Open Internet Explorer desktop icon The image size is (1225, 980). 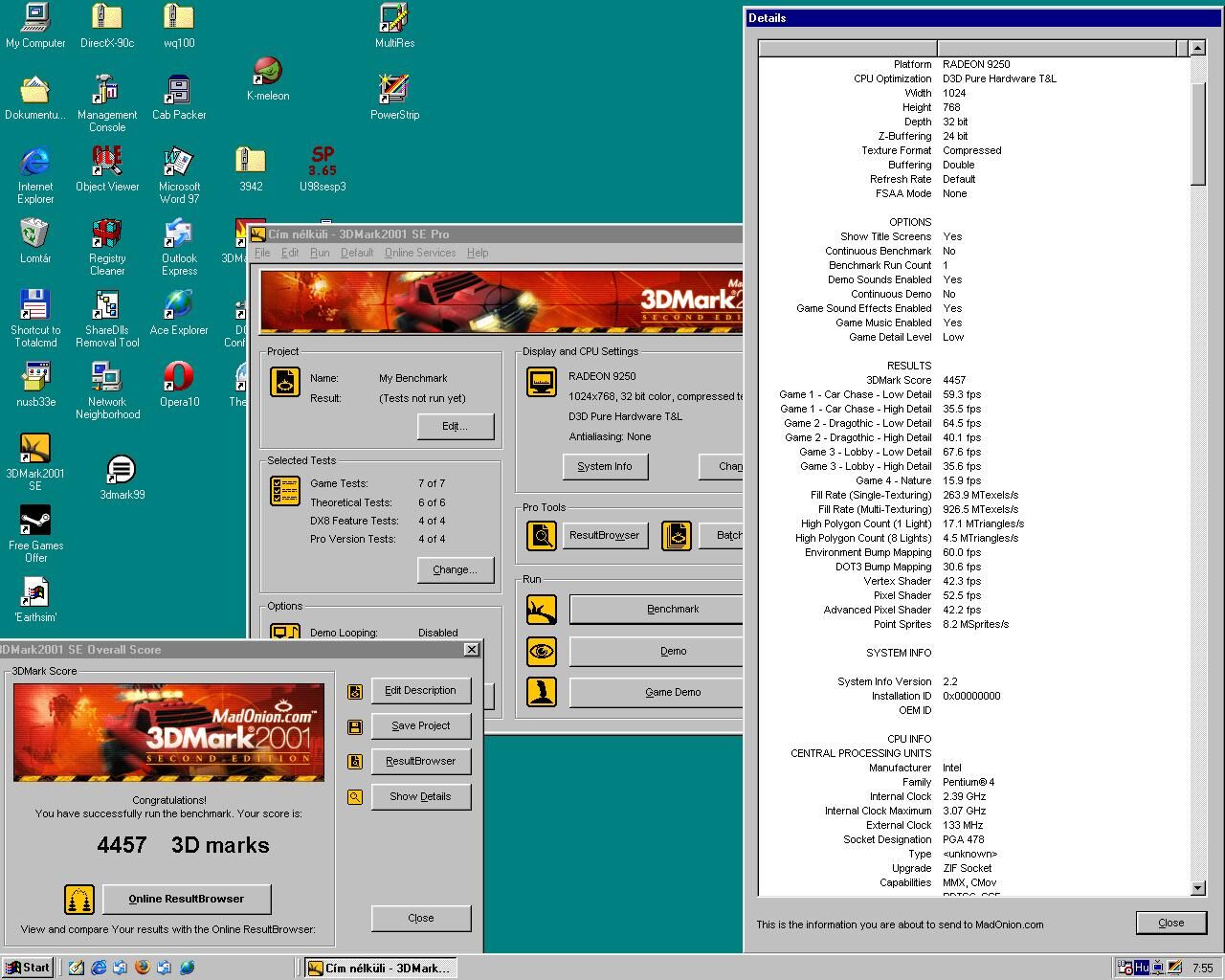click(x=35, y=175)
